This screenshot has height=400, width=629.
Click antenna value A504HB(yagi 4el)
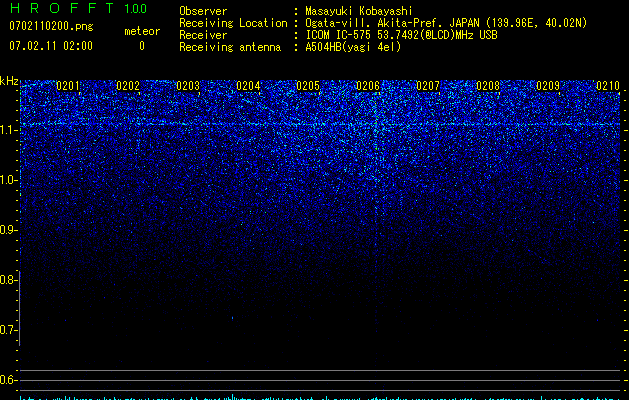pyautogui.click(x=353, y=47)
